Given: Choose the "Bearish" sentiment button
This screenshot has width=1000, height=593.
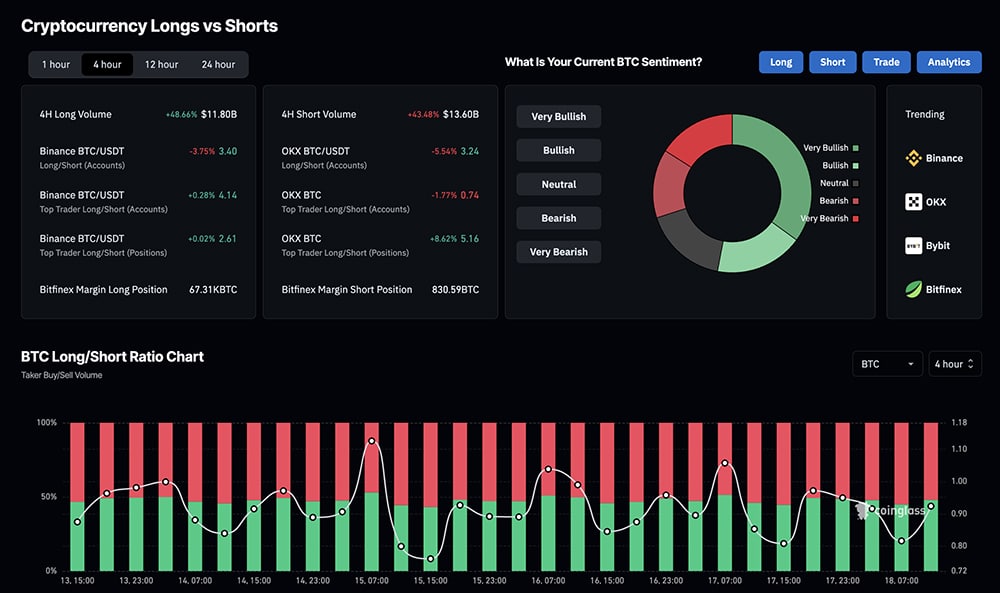Looking at the screenshot, I should (x=558, y=217).
